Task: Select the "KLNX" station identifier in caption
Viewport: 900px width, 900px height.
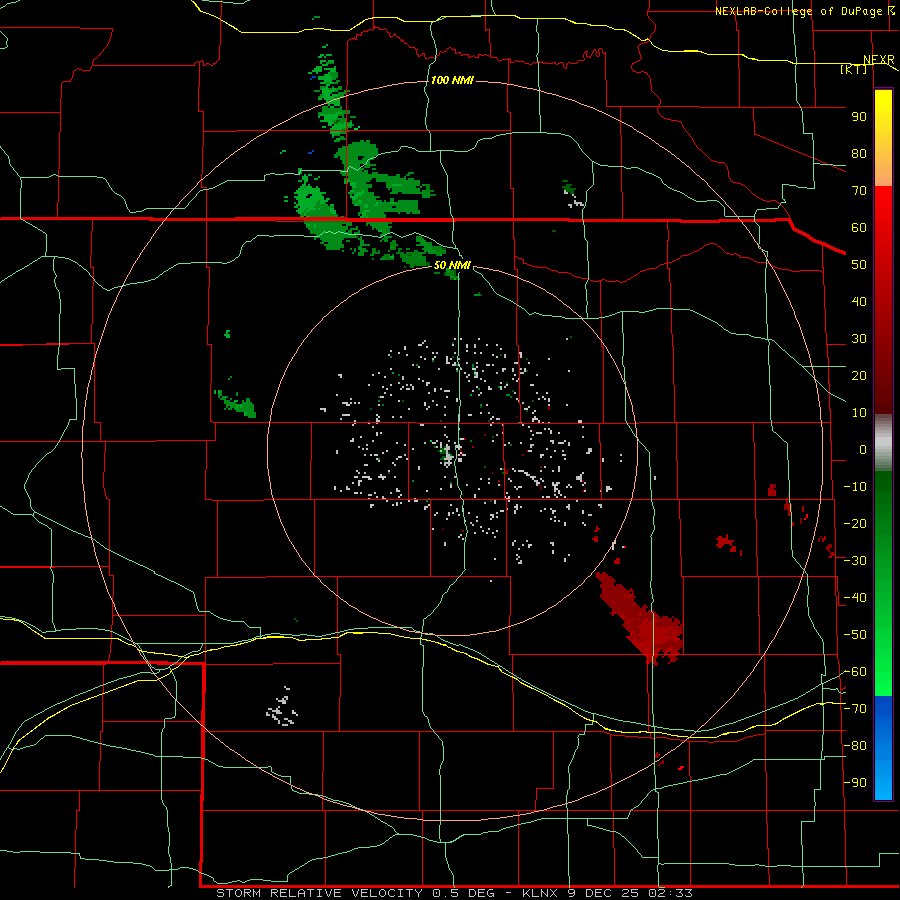Action: [541, 893]
